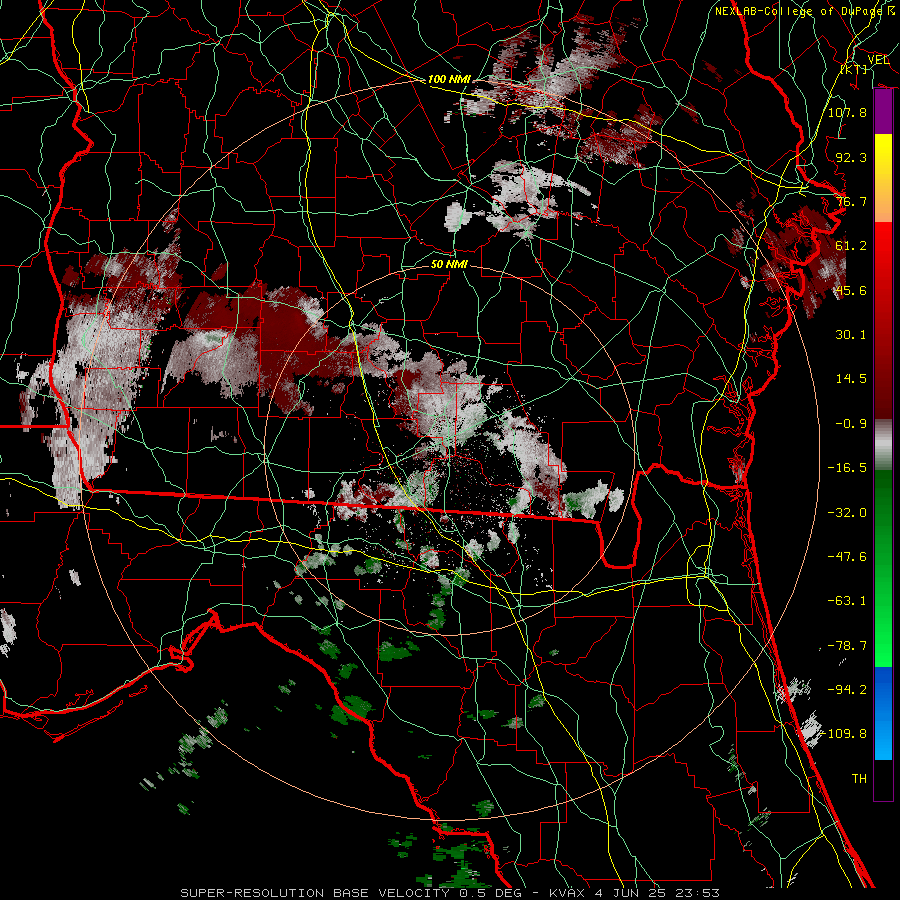Screen dimensions: 900x900
Task: Click the 61.2 legend value
Action: pyautogui.click(x=851, y=246)
